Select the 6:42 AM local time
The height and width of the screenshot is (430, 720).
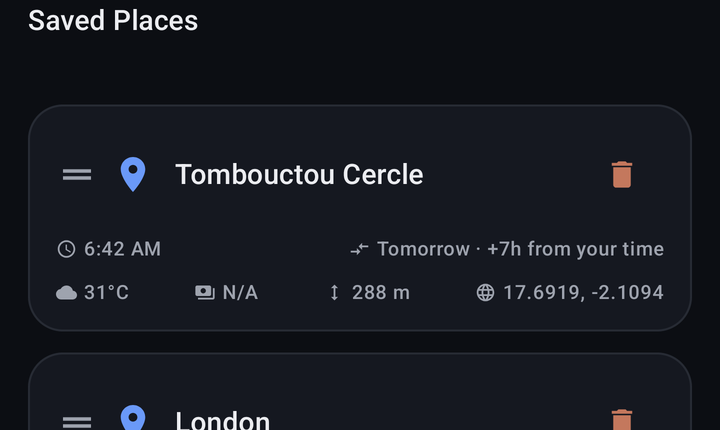(123, 249)
